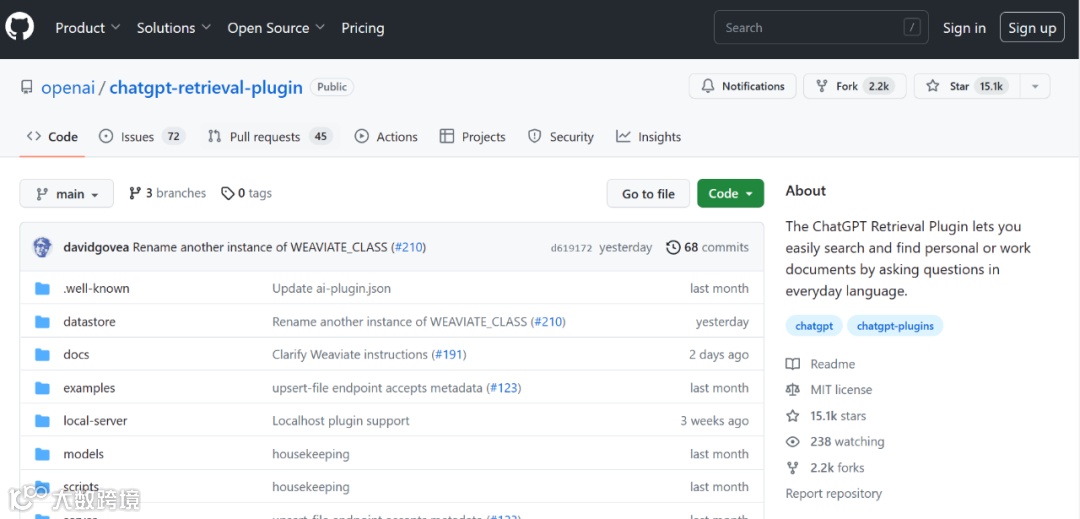Viewport: 1080px width, 519px height.
Task: Open 'Clarify Weaviate instructions' commit message
Action: (350, 354)
